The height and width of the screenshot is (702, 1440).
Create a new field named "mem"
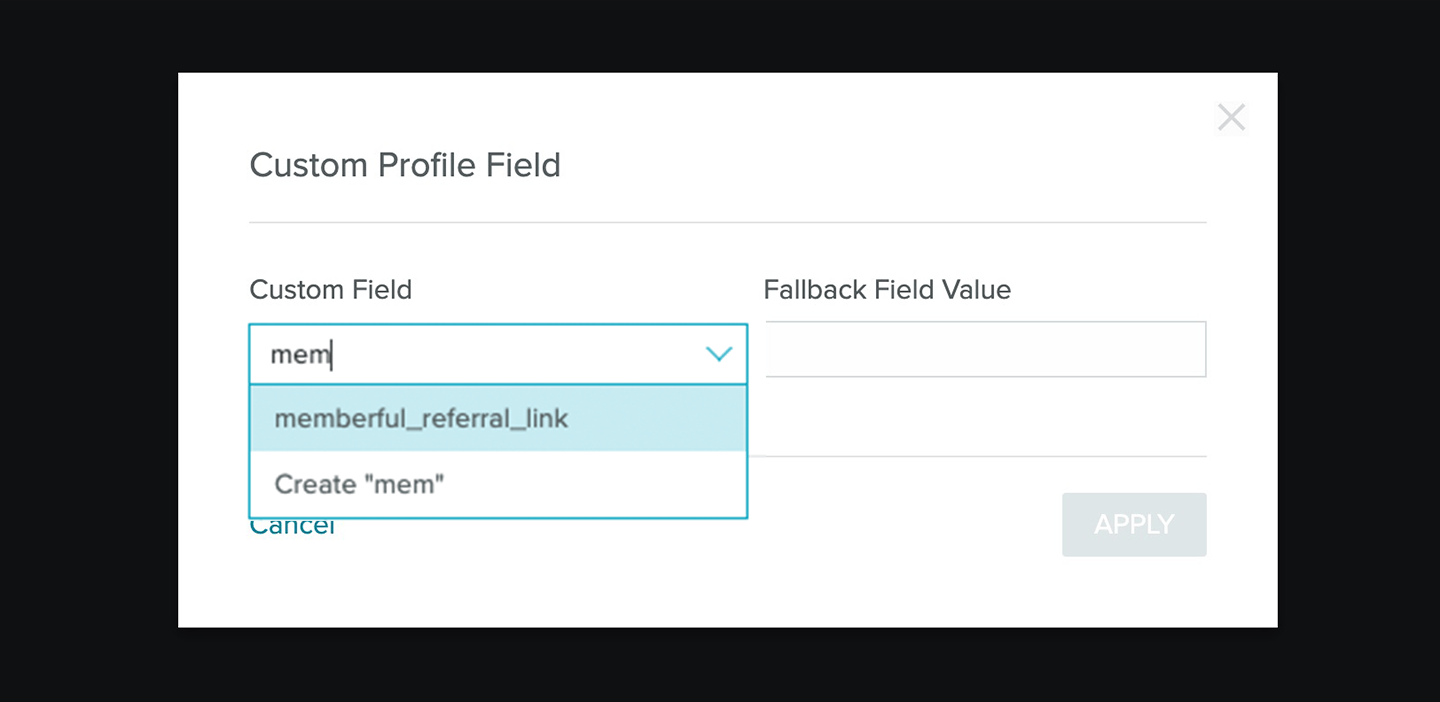[360, 484]
